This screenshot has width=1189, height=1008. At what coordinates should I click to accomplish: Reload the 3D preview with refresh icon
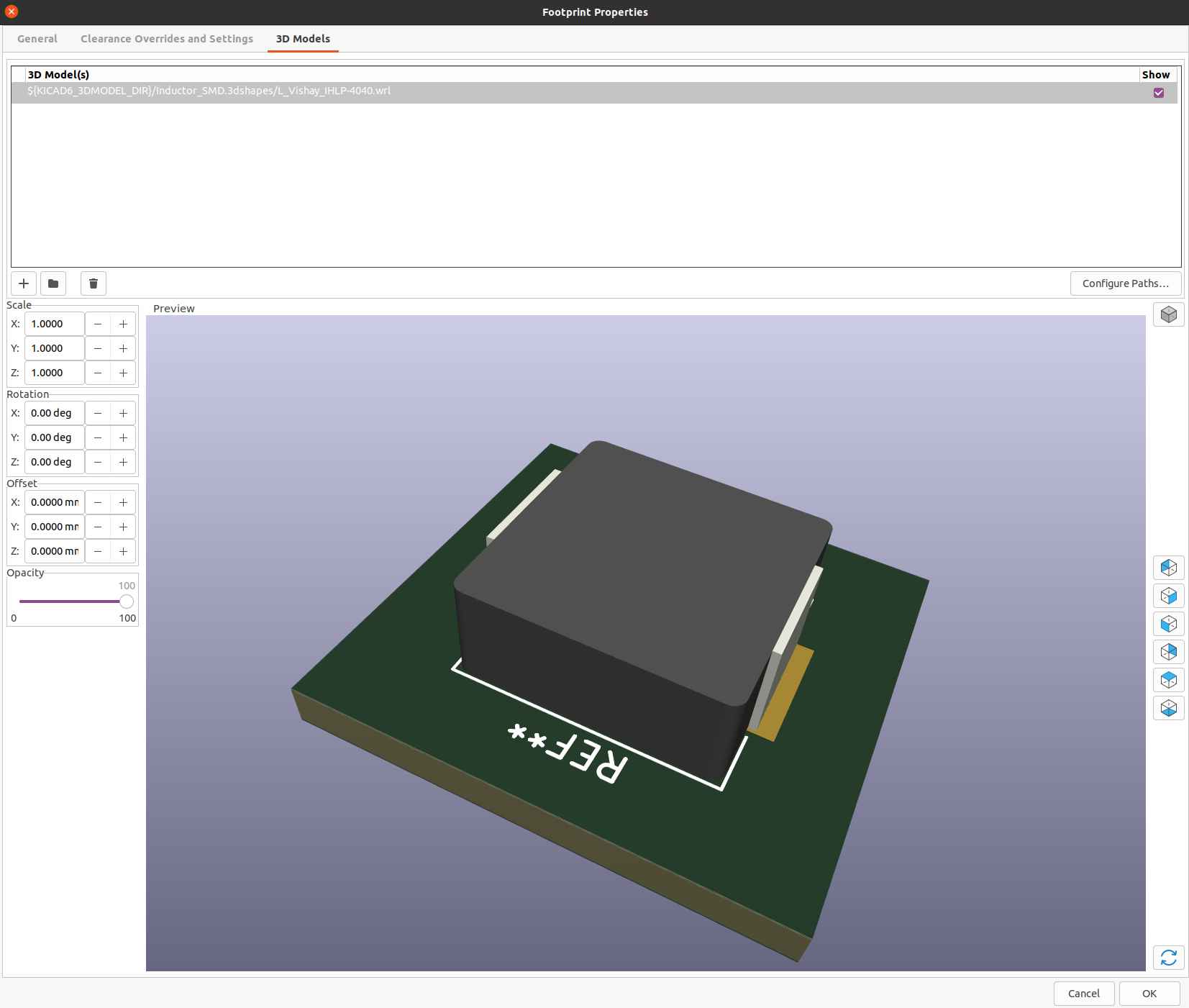click(x=1168, y=958)
